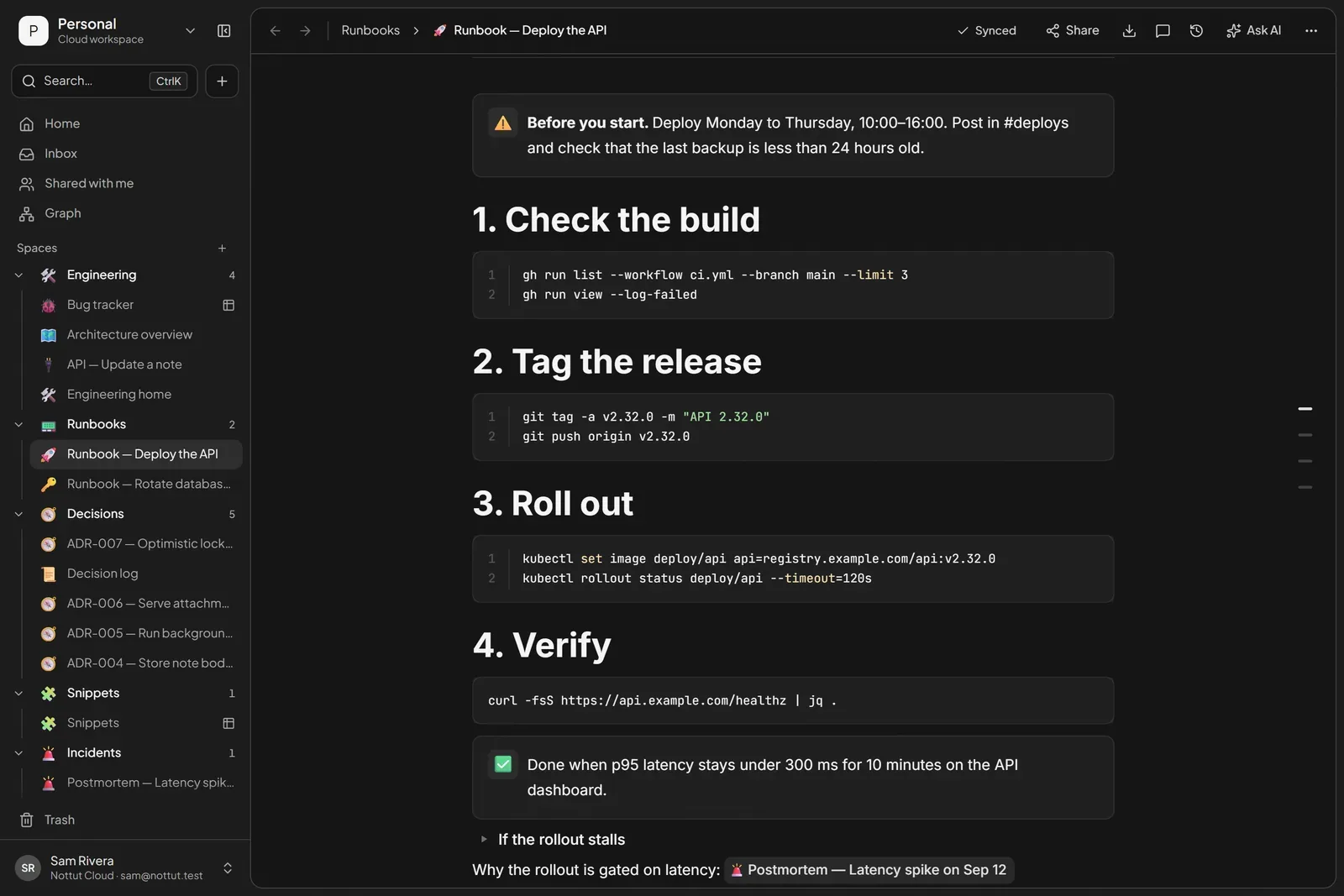Open version history clock icon
The width and height of the screenshot is (1344, 896).
(x=1196, y=31)
